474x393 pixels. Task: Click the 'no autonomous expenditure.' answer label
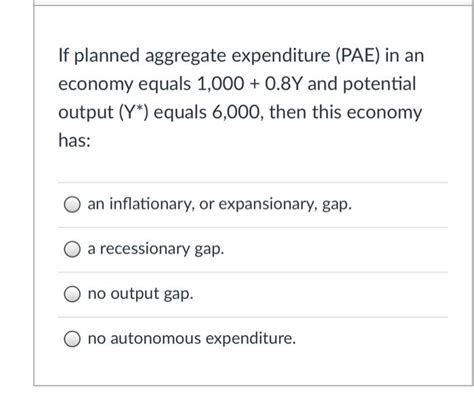192,338
